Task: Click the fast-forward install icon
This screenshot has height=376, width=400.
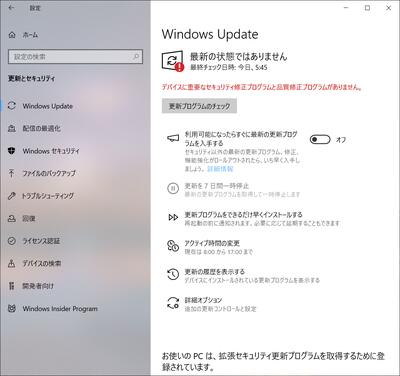Action: tap(173, 218)
